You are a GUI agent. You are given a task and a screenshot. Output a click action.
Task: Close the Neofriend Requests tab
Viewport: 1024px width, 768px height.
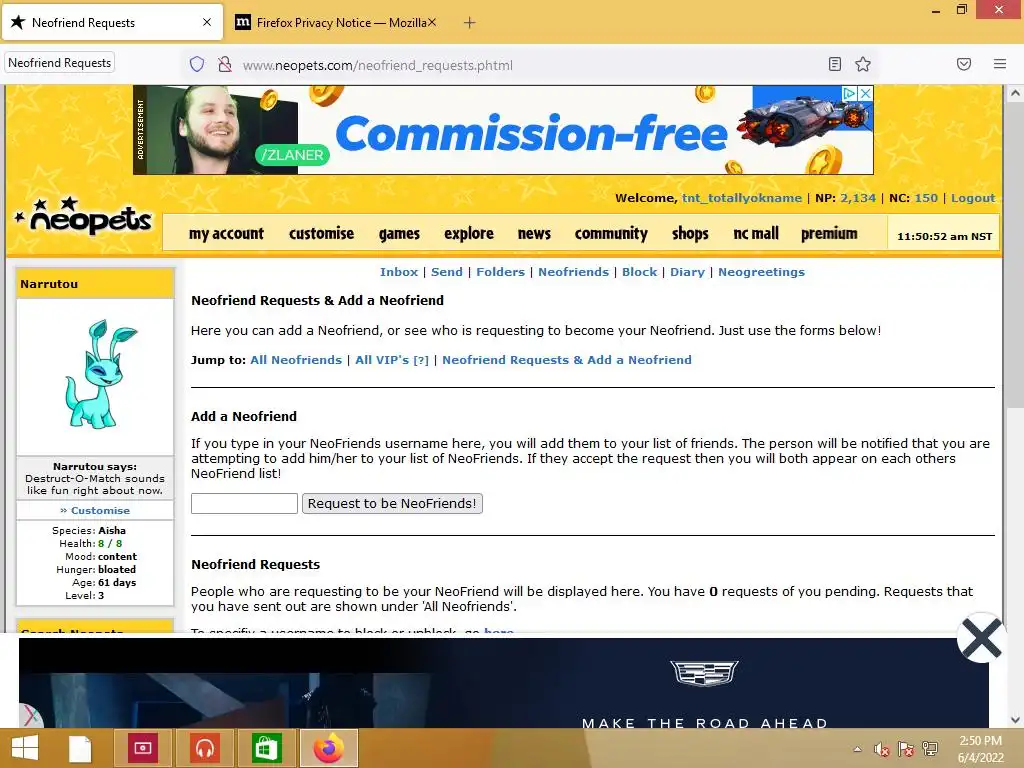[x=207, y=22]
